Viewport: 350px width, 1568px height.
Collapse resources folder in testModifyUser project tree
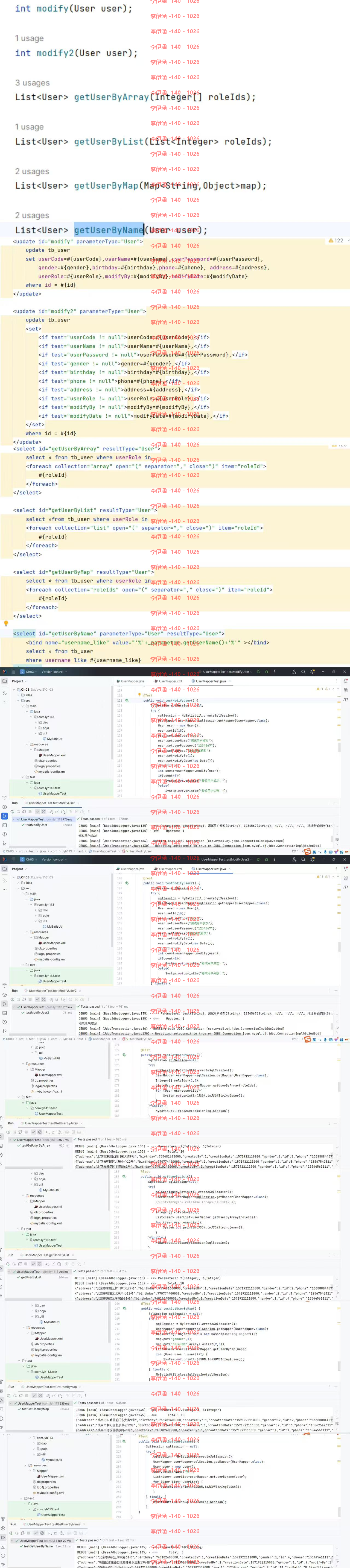click(x=27, y=744)
